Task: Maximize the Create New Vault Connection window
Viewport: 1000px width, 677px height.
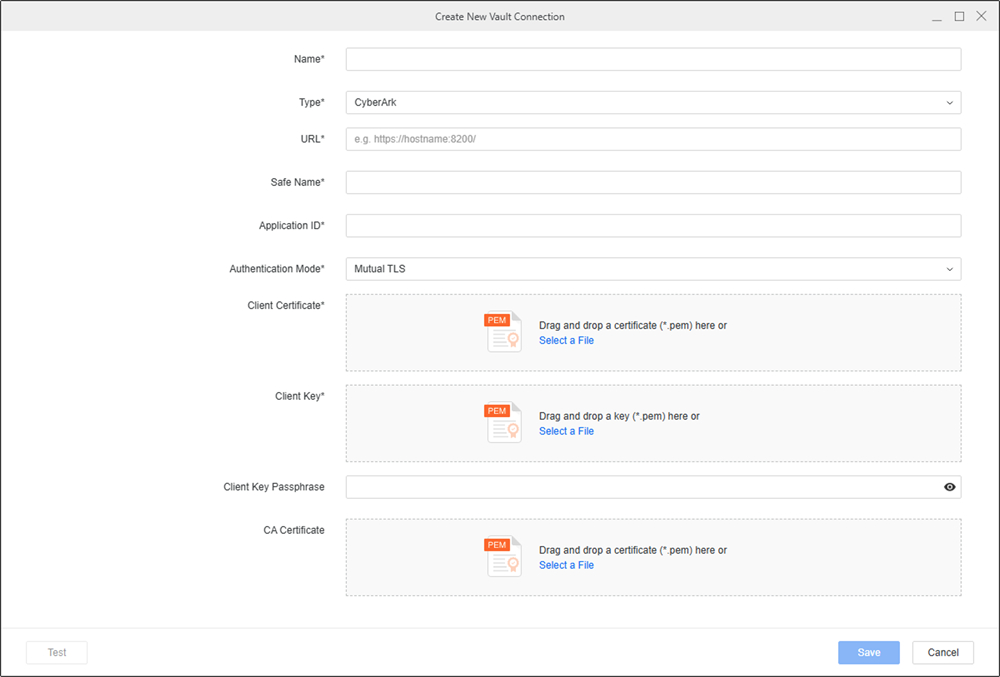Action: (959, 17)
